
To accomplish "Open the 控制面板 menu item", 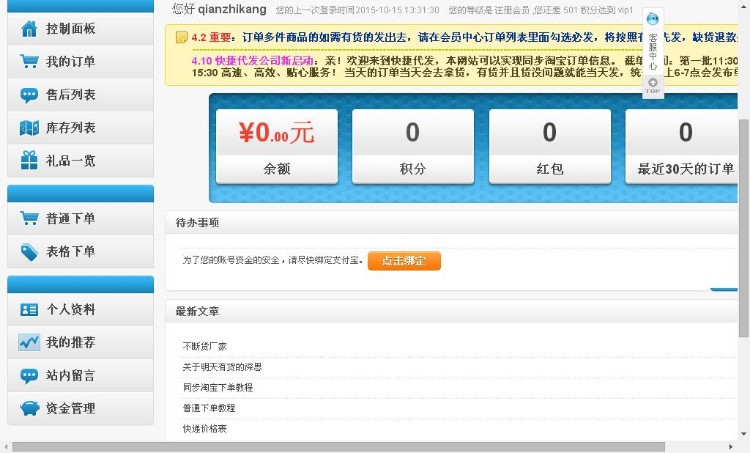I will 80,29.
